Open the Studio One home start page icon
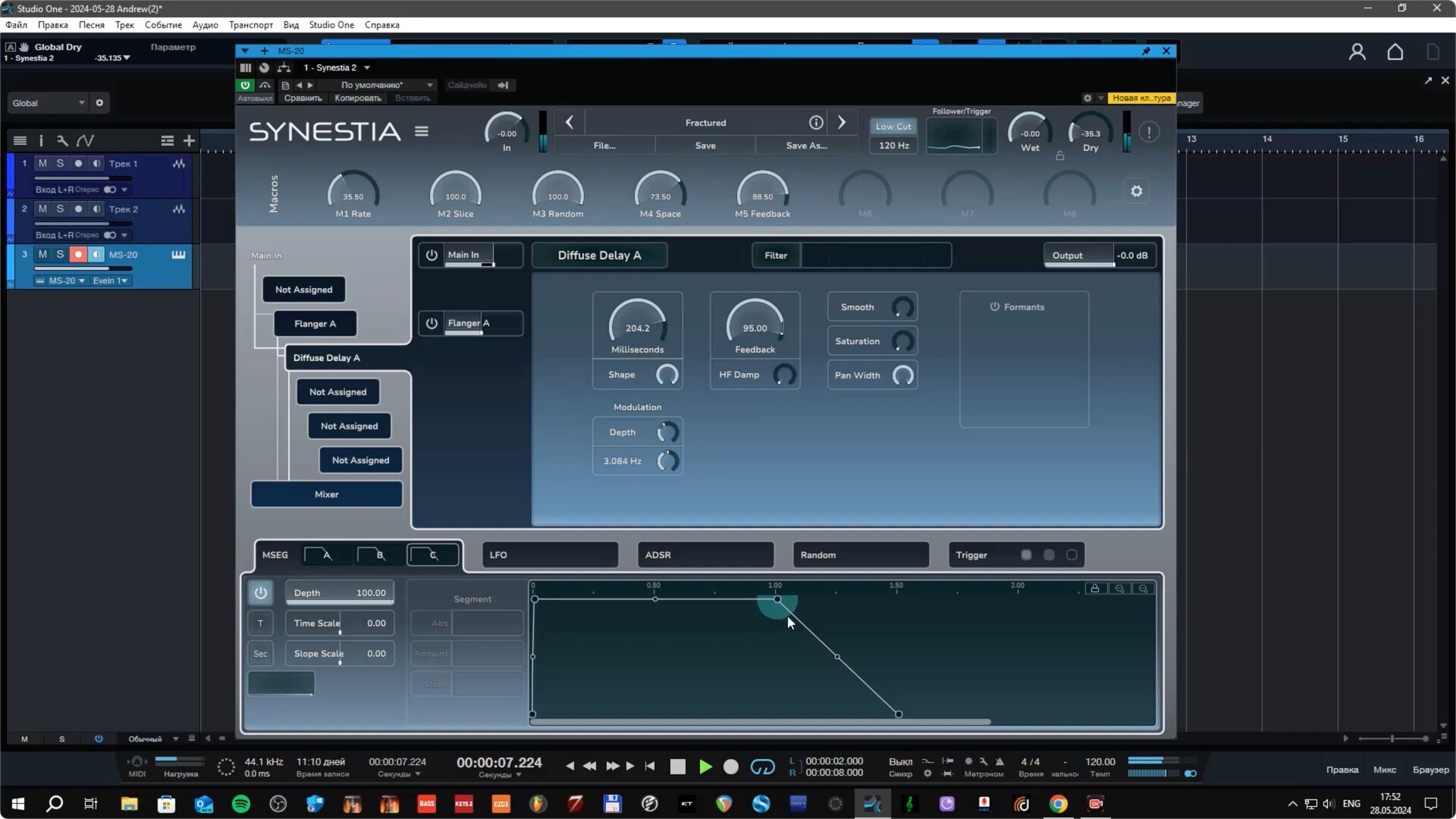 click(x=1395, y=52)
